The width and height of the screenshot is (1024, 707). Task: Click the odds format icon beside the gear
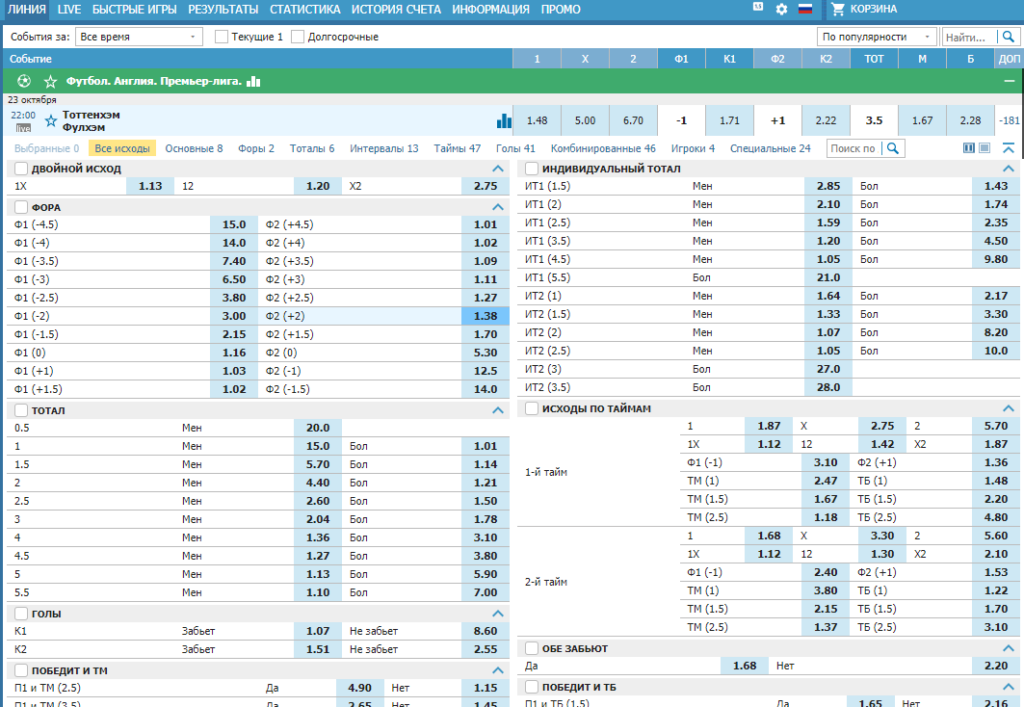coord(758,7)
